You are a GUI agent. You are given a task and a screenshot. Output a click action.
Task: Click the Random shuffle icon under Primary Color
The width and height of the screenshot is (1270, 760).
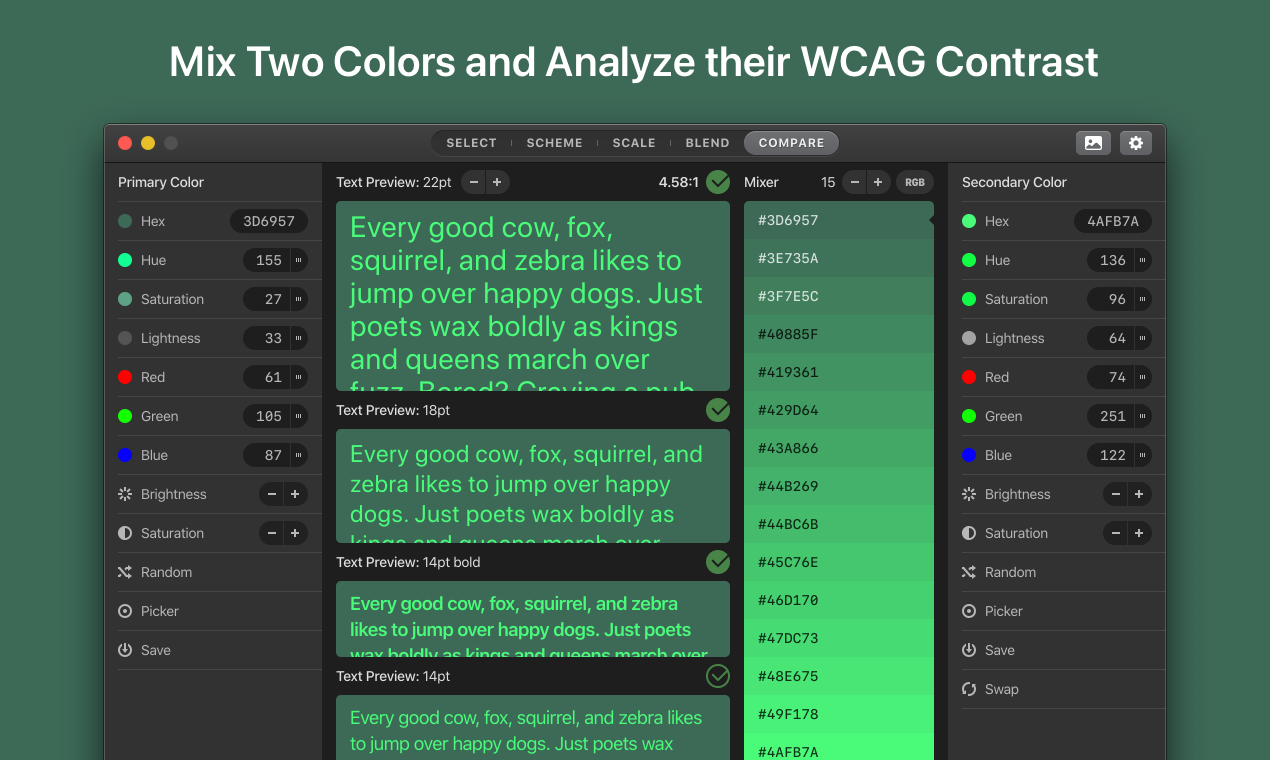[x=125, y=572]
